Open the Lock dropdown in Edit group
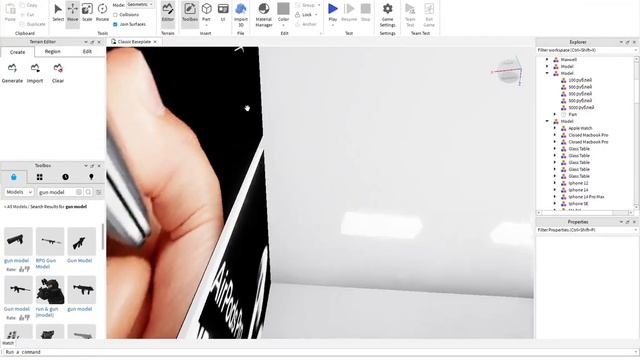This screenshot has width=640, height=360. click(316, 15)
